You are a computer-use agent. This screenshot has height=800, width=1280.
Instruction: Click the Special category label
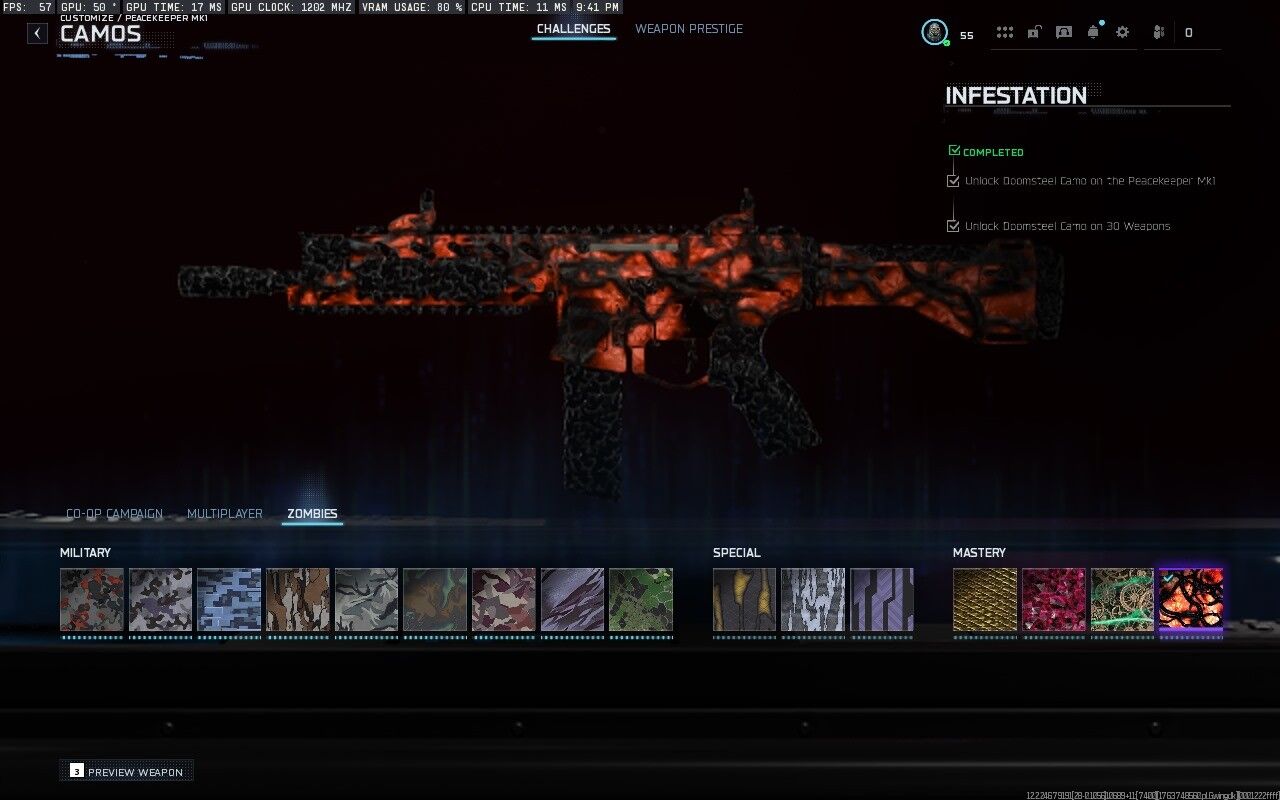(x=737, y=553)
